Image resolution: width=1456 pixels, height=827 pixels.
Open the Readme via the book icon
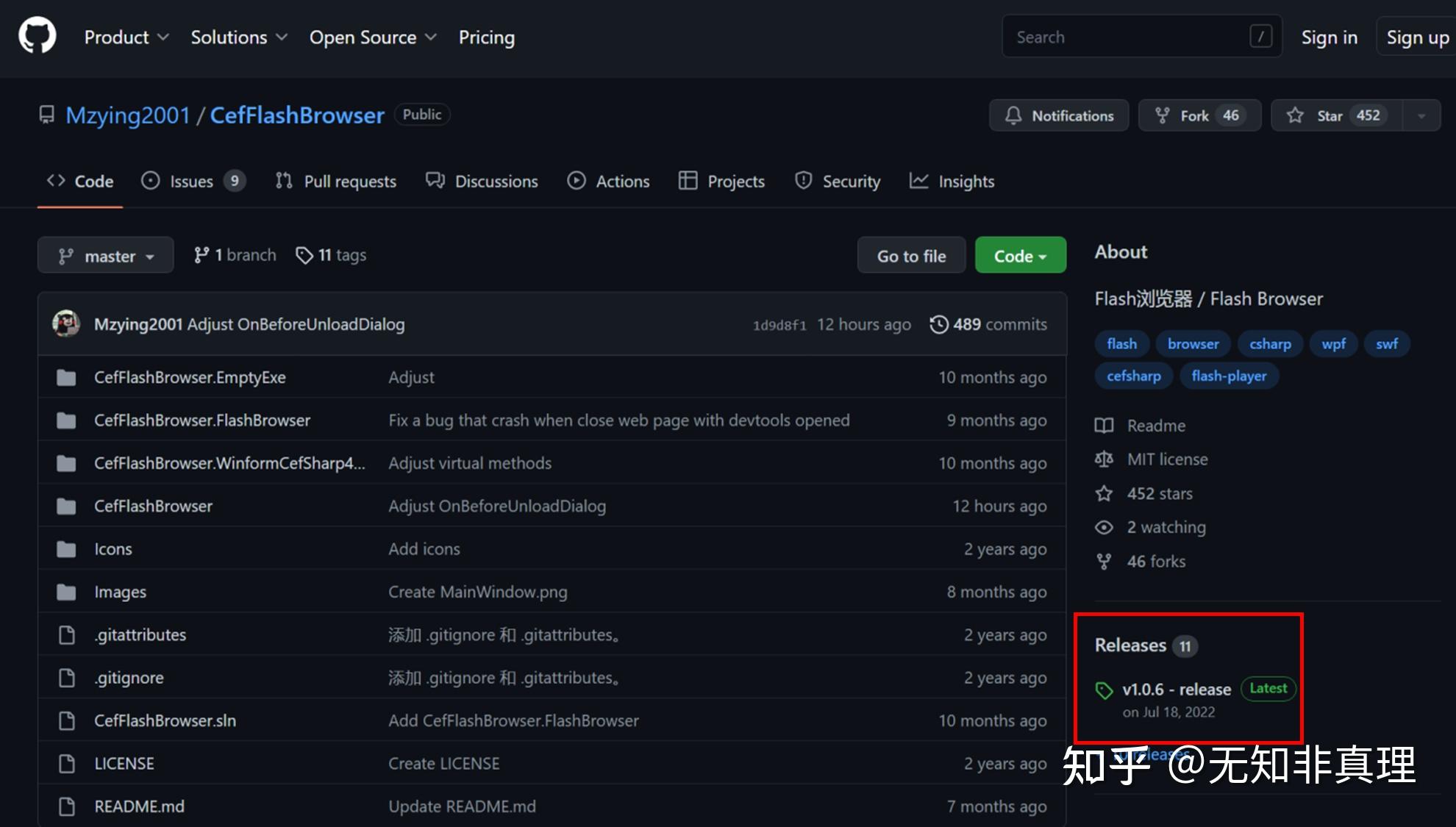click(1104, 425)
